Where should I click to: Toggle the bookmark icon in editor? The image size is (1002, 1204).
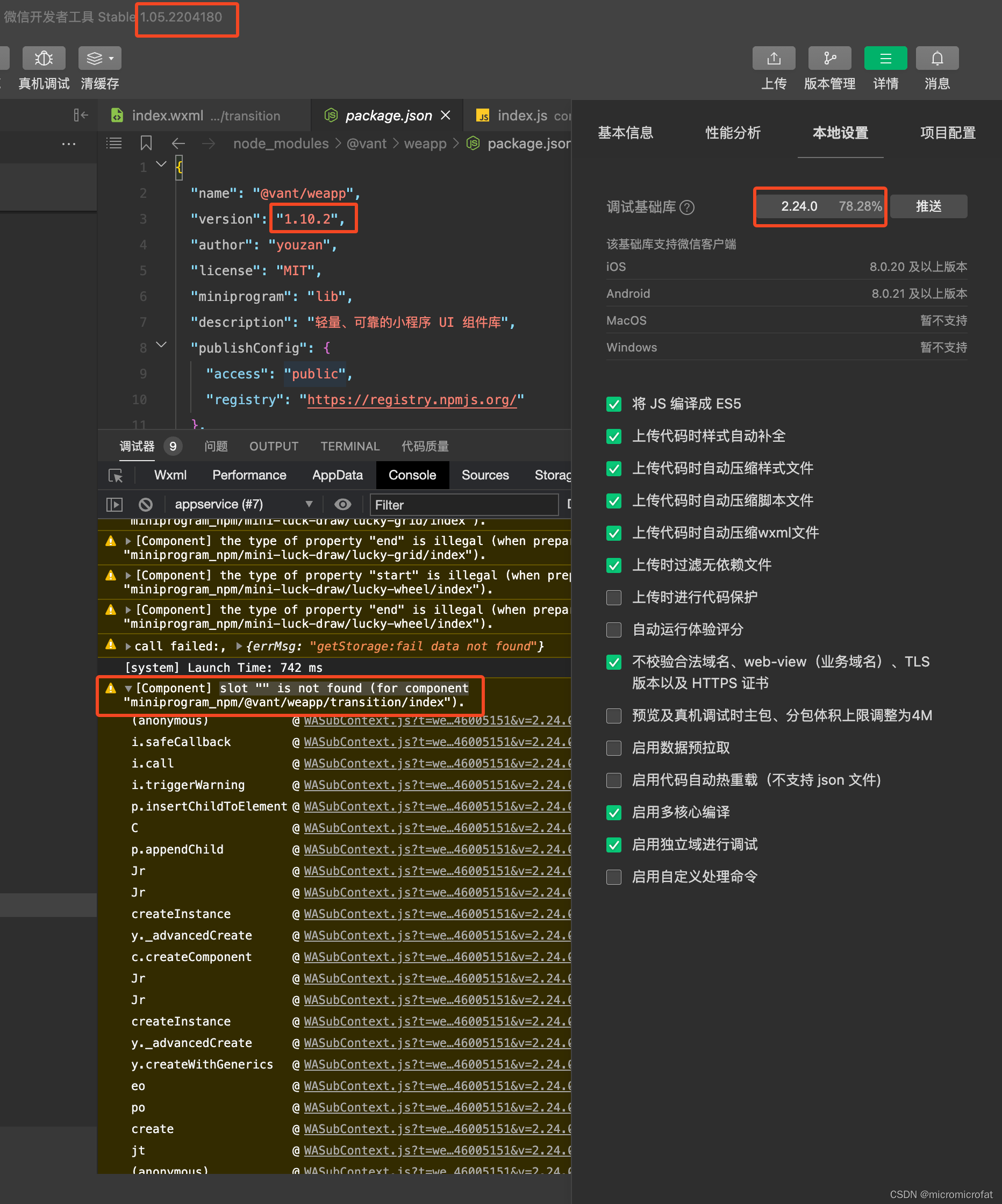click(146, 144)
